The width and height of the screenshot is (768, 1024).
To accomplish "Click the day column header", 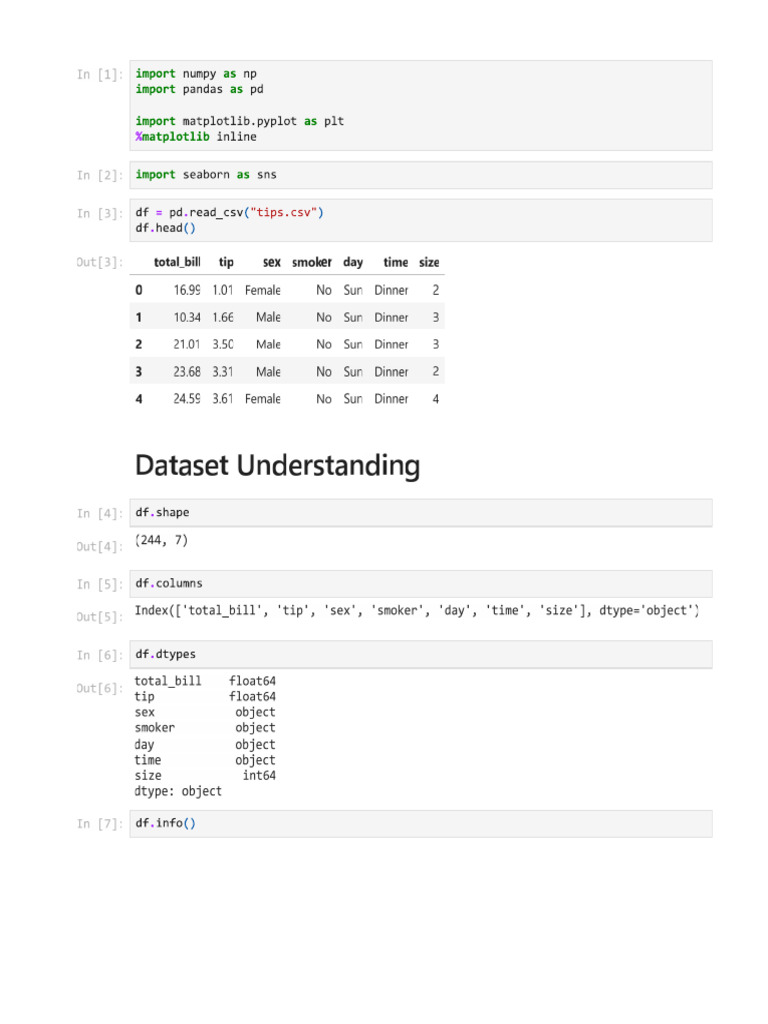I will click(x=353, y=262).
